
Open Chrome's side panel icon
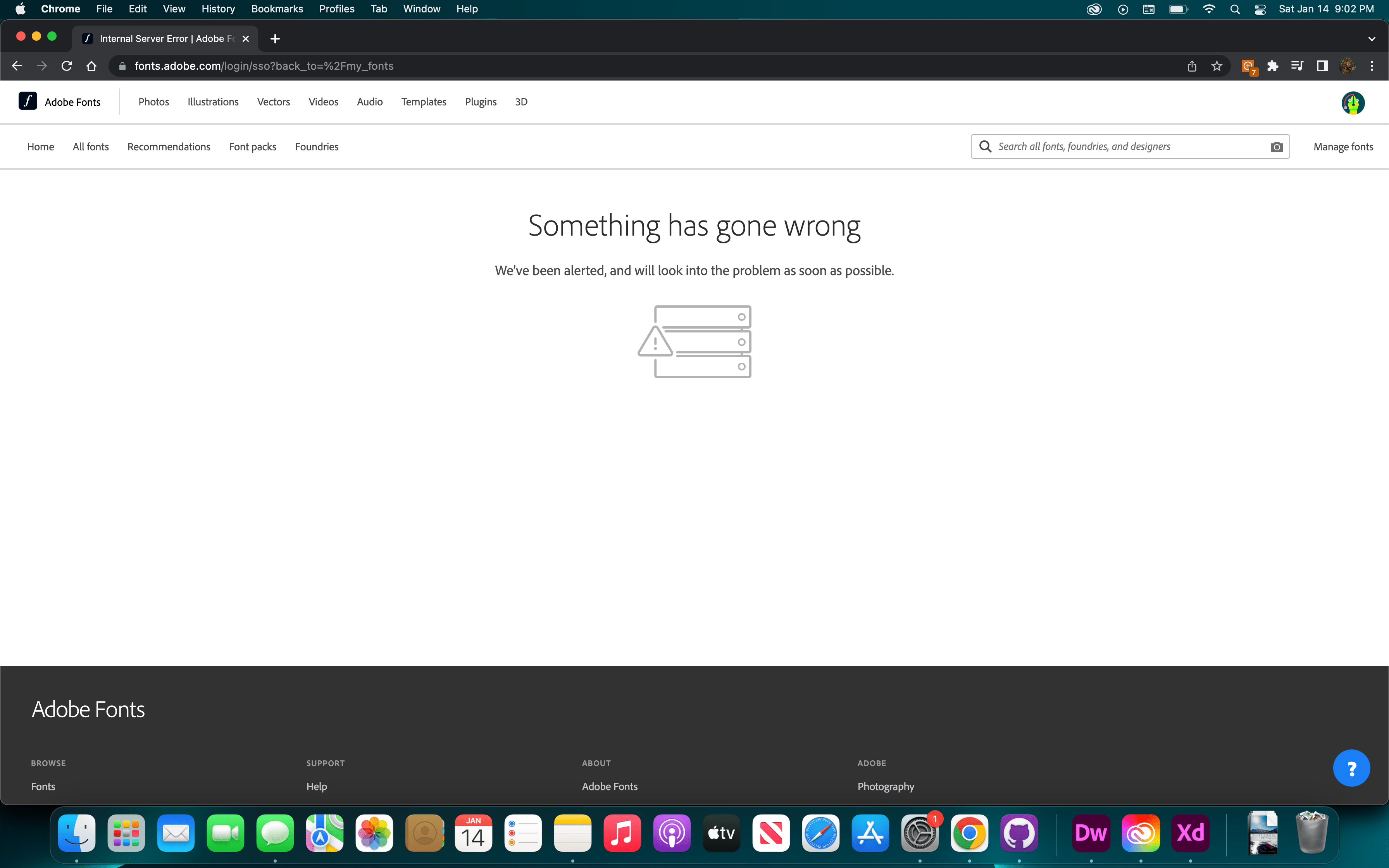[x=1321, y=65]
